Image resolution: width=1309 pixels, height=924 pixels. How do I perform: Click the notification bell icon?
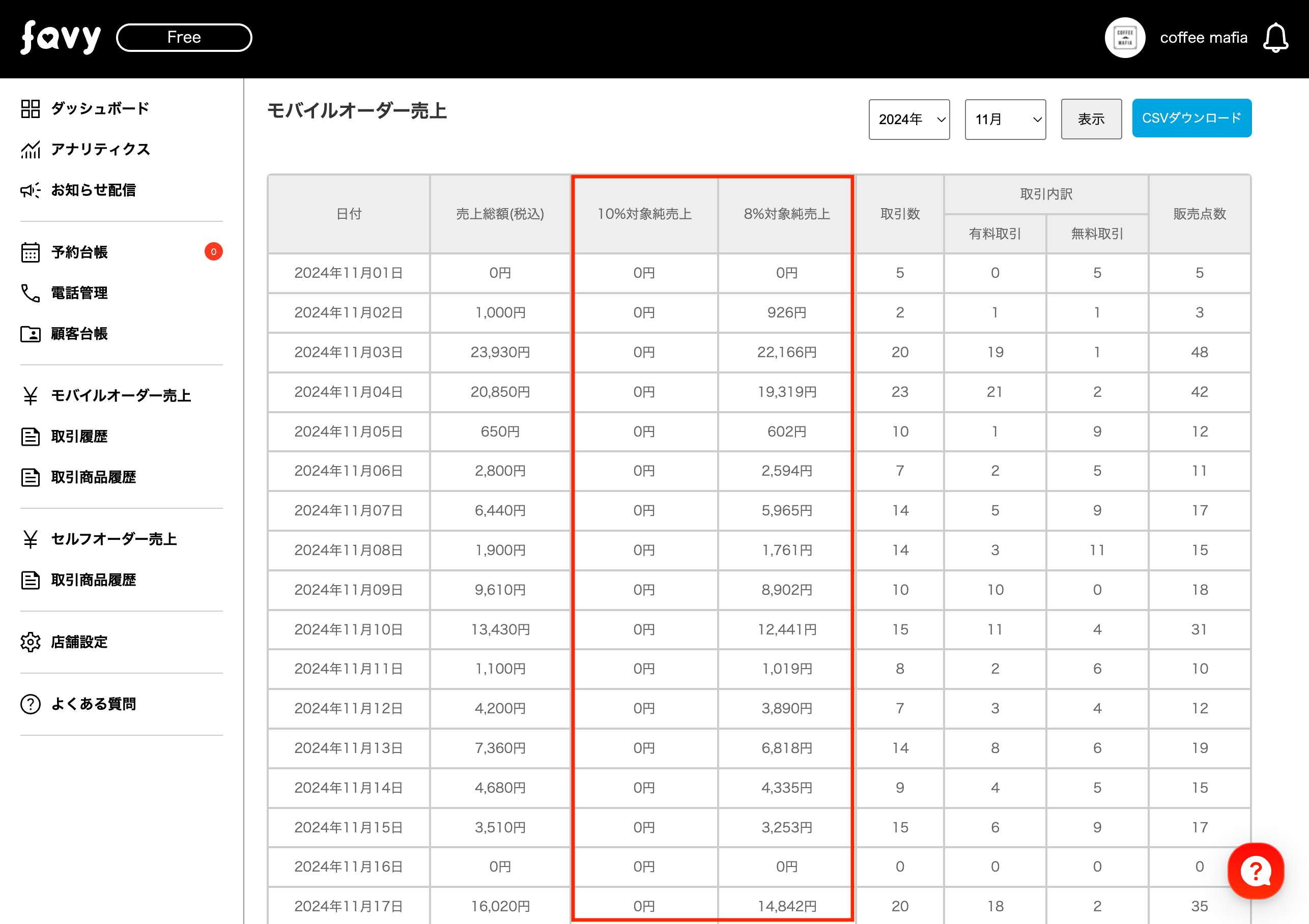coord(1275,38)
